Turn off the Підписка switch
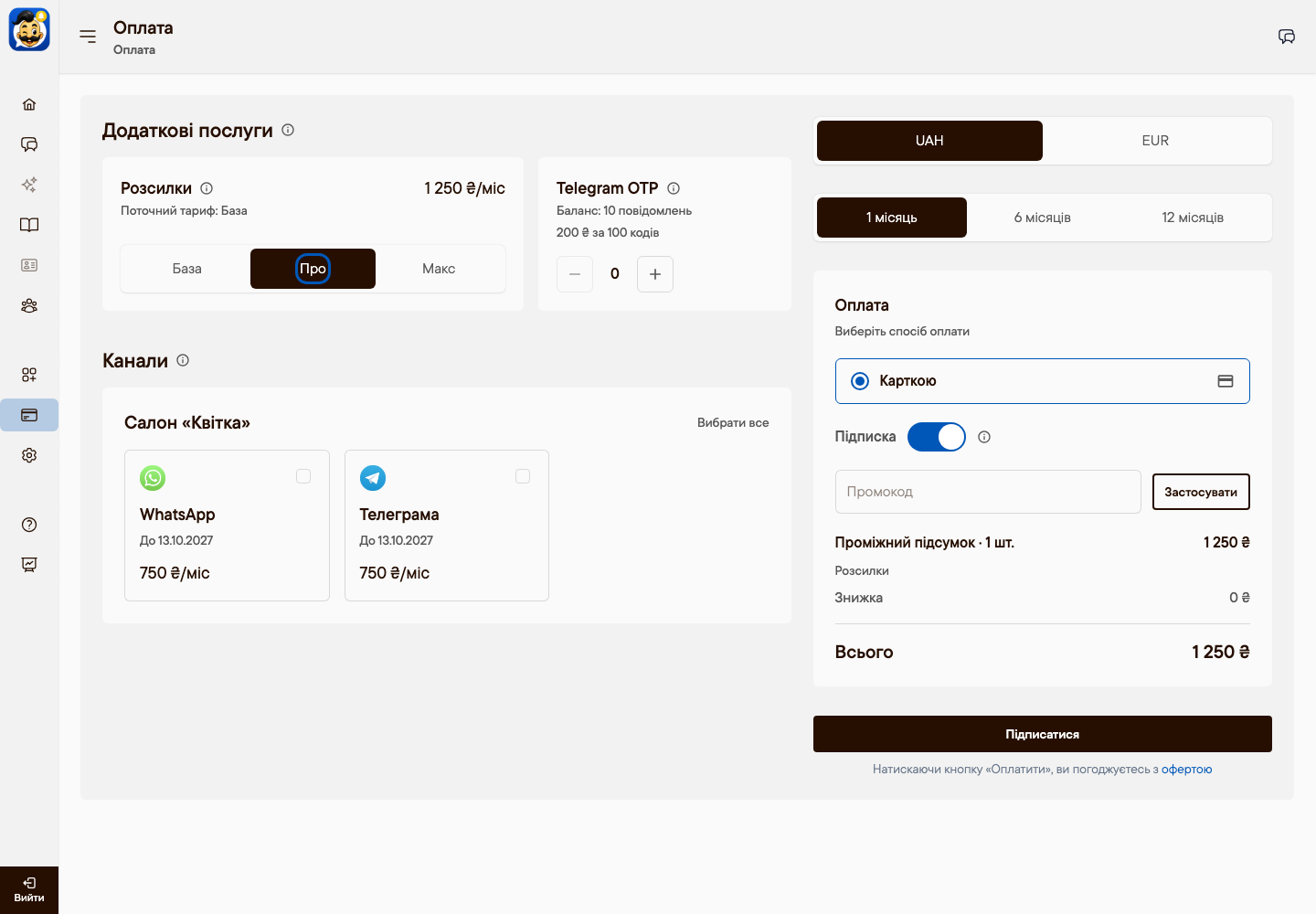Image resolution: width=1316 pixels, height=914 pixels. coord(937,437)
